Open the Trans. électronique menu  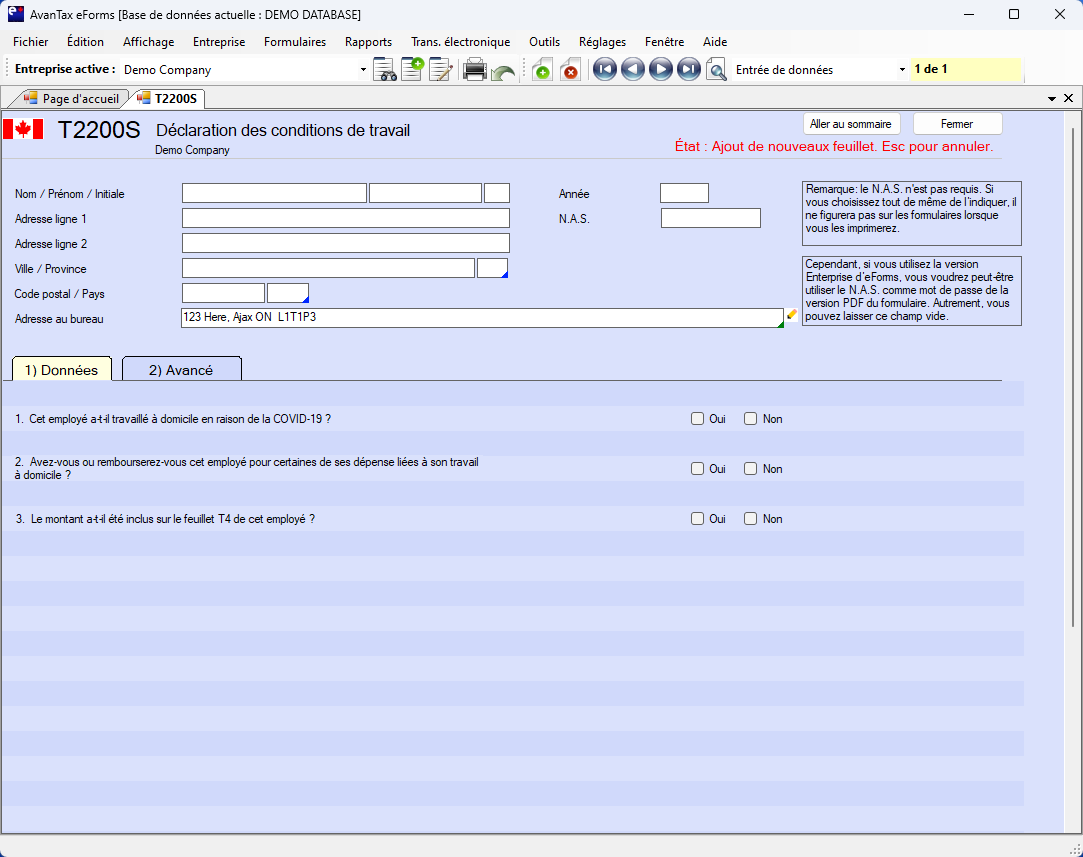coord(461,42)
